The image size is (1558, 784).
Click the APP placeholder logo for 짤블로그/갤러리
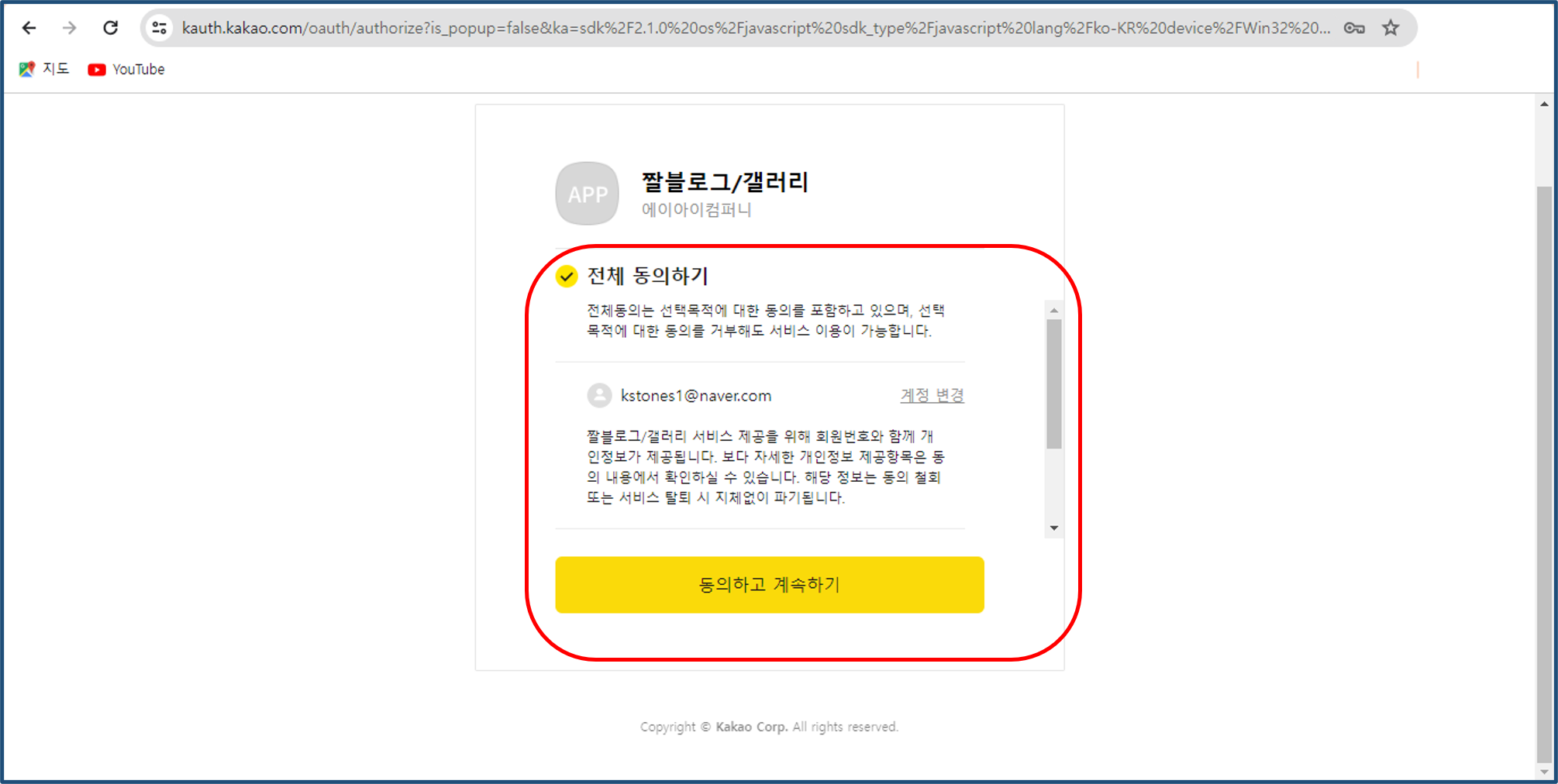pyautogui.click(x=587, y=194)
